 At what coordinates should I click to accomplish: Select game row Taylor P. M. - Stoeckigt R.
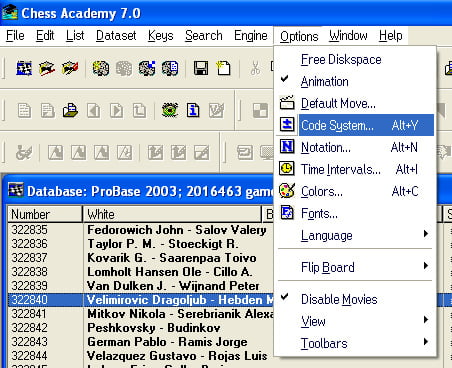click(140, 244)
